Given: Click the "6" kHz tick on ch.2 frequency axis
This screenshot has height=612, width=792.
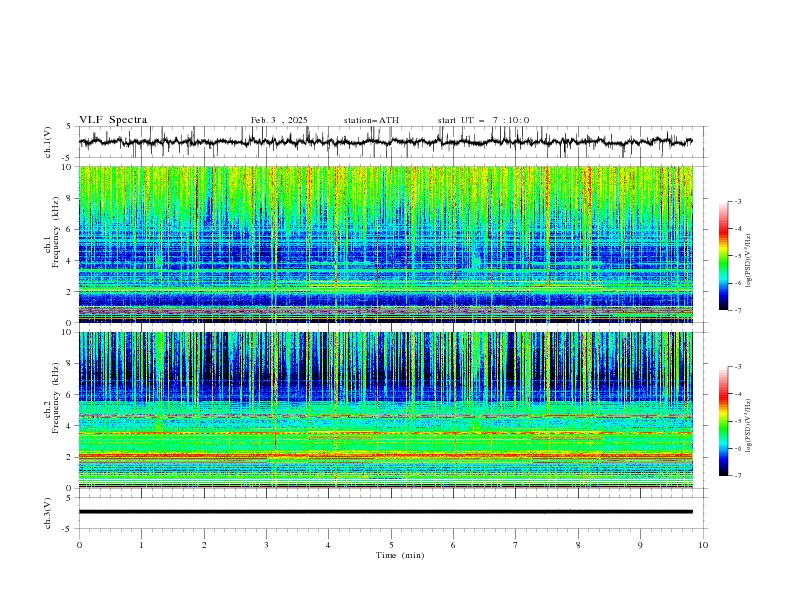Looking at the screenshot, I should pyautogui.click(x=70, y=395).
